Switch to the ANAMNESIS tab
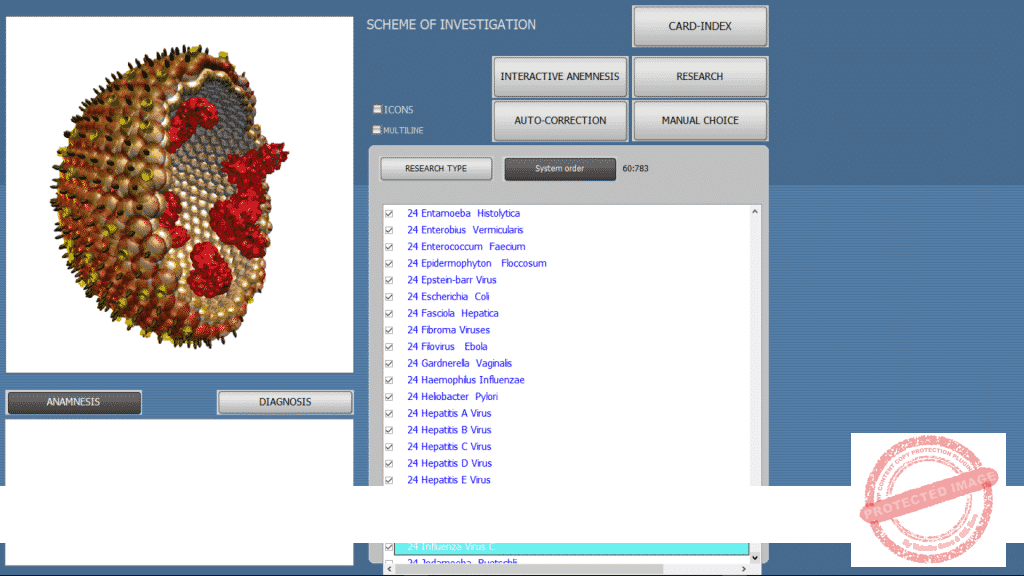 click(74, 402)
